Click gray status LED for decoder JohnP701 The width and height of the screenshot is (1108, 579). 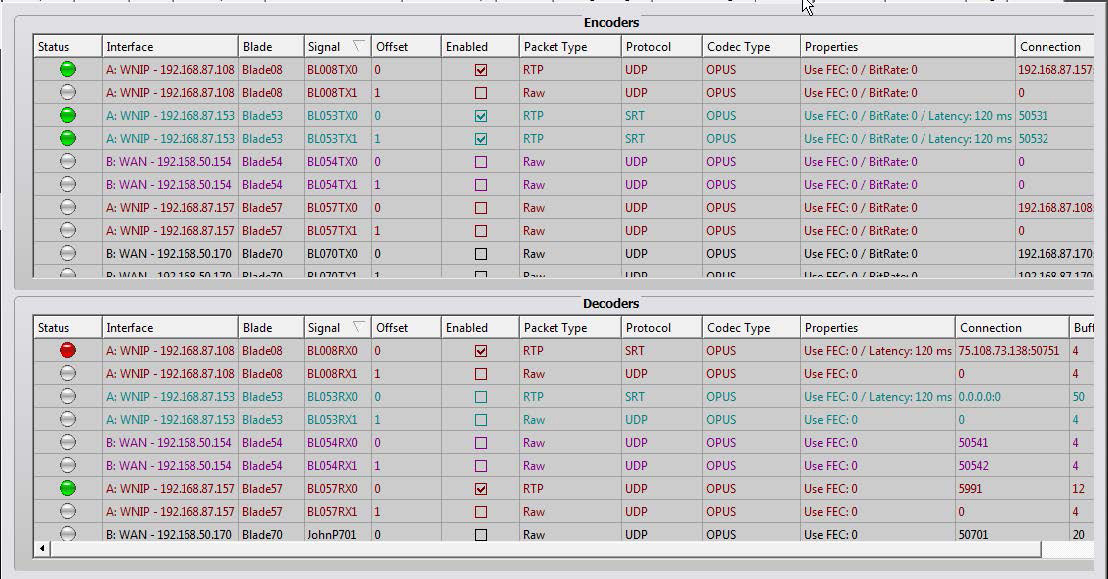click(68, 534)
